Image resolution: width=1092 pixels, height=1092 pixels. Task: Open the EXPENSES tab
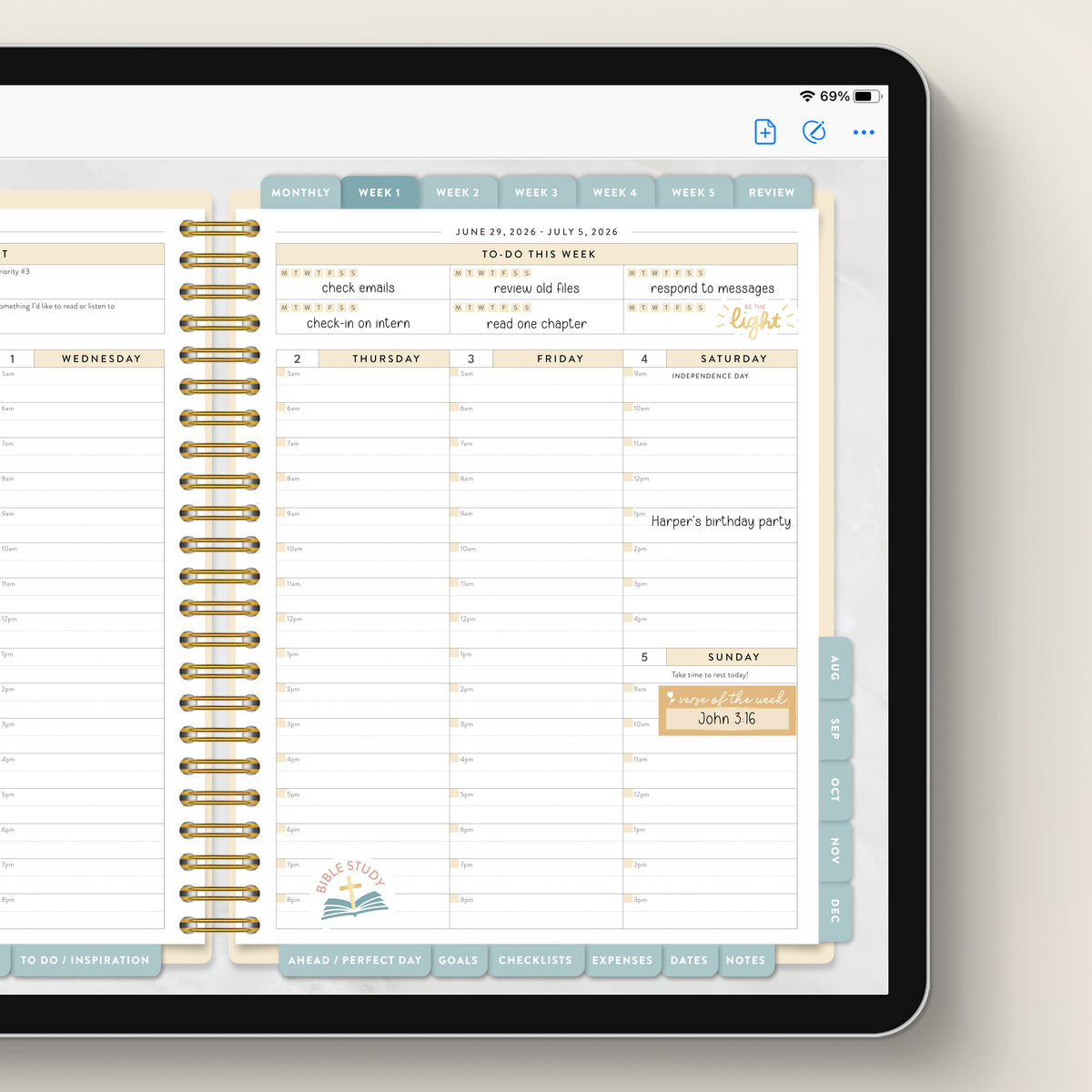click(622, 960)
